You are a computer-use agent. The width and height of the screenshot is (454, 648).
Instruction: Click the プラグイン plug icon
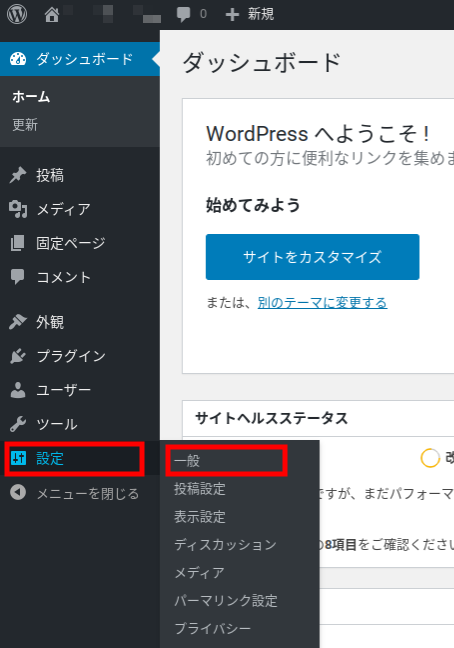point(18,355)
